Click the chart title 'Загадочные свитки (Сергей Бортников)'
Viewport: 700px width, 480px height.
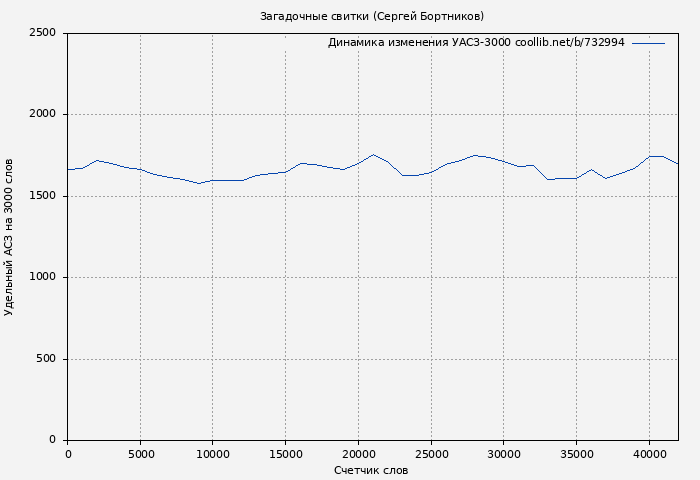(x=372, y=16)
